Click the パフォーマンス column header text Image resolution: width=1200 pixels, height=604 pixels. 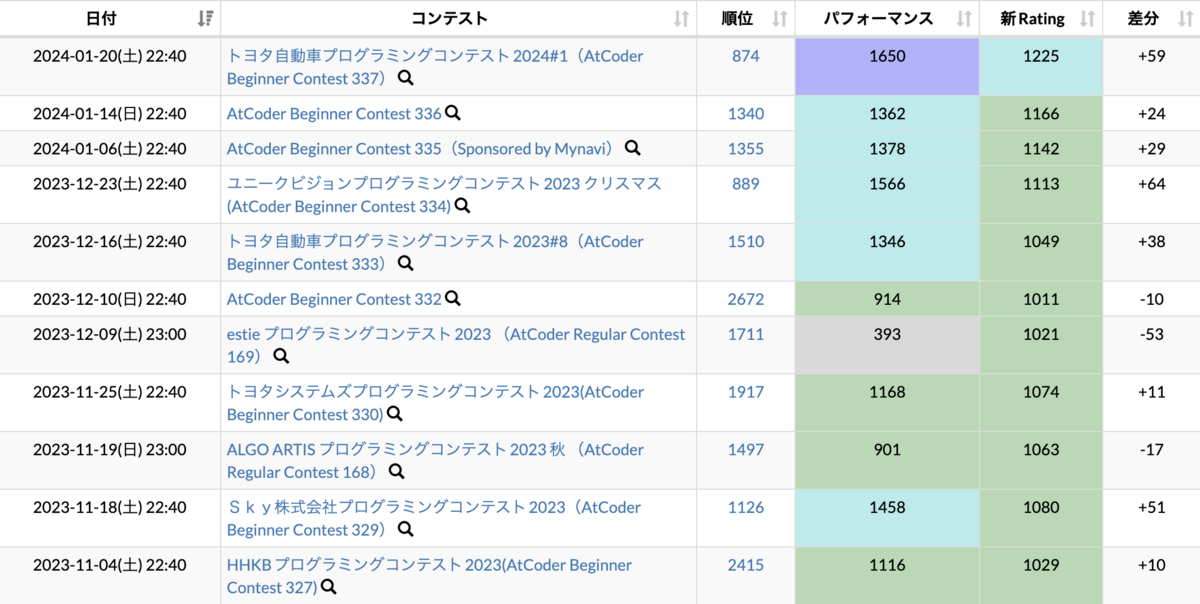coord(879,18)
